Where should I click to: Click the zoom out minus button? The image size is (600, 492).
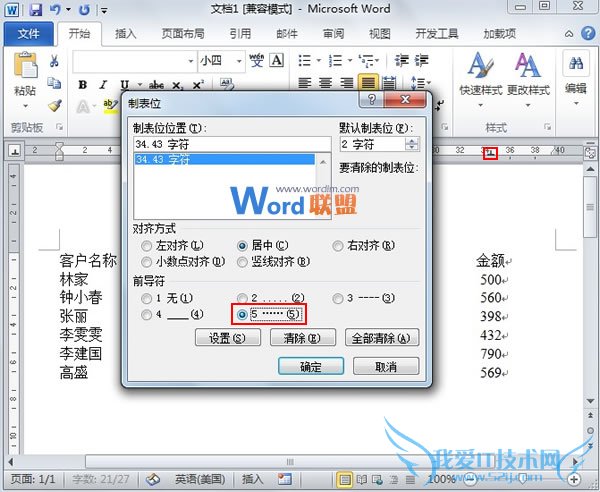[470, 479]
